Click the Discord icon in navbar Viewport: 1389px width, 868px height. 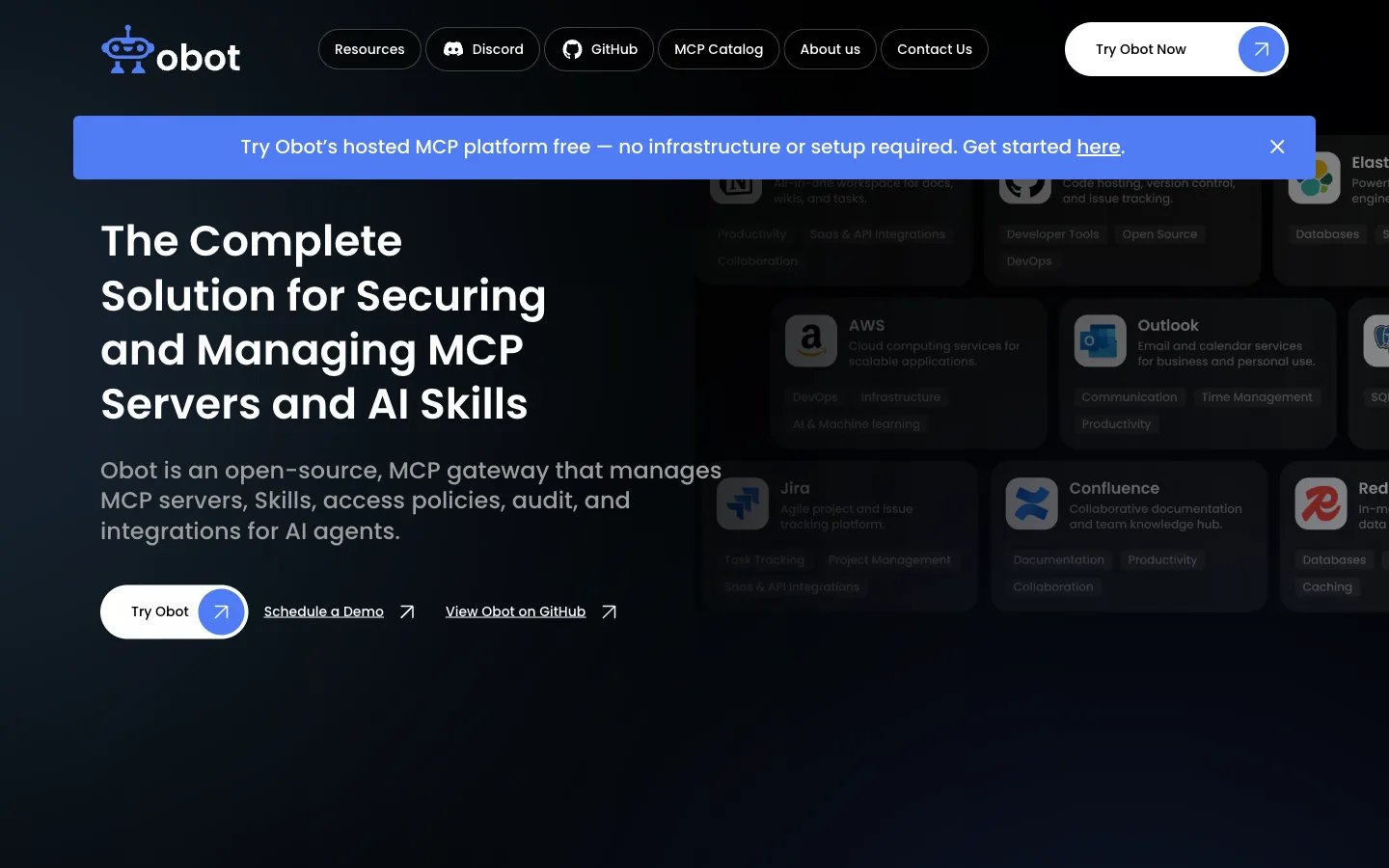(x=453, y=49)
